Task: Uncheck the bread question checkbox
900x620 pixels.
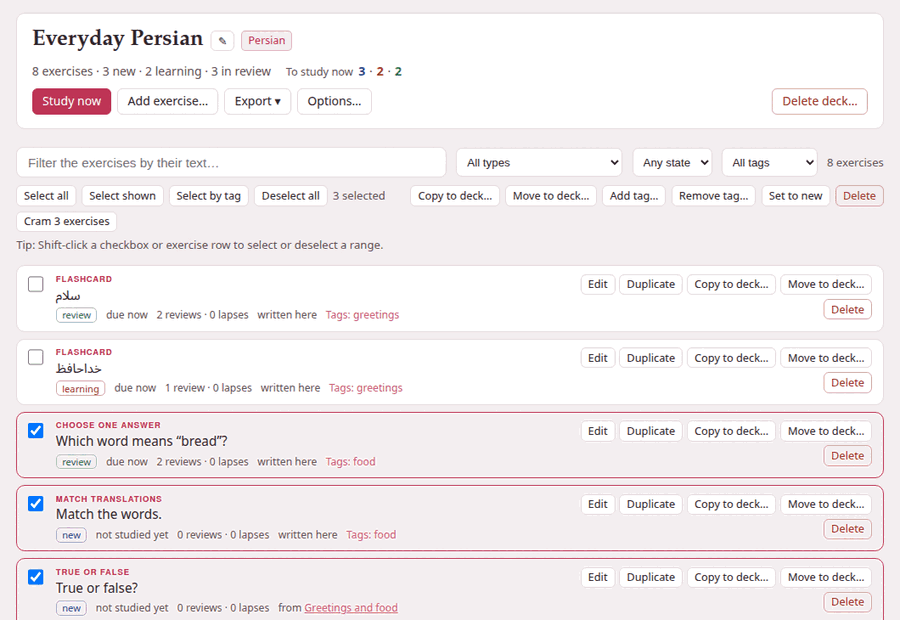Action: (36, 431)
